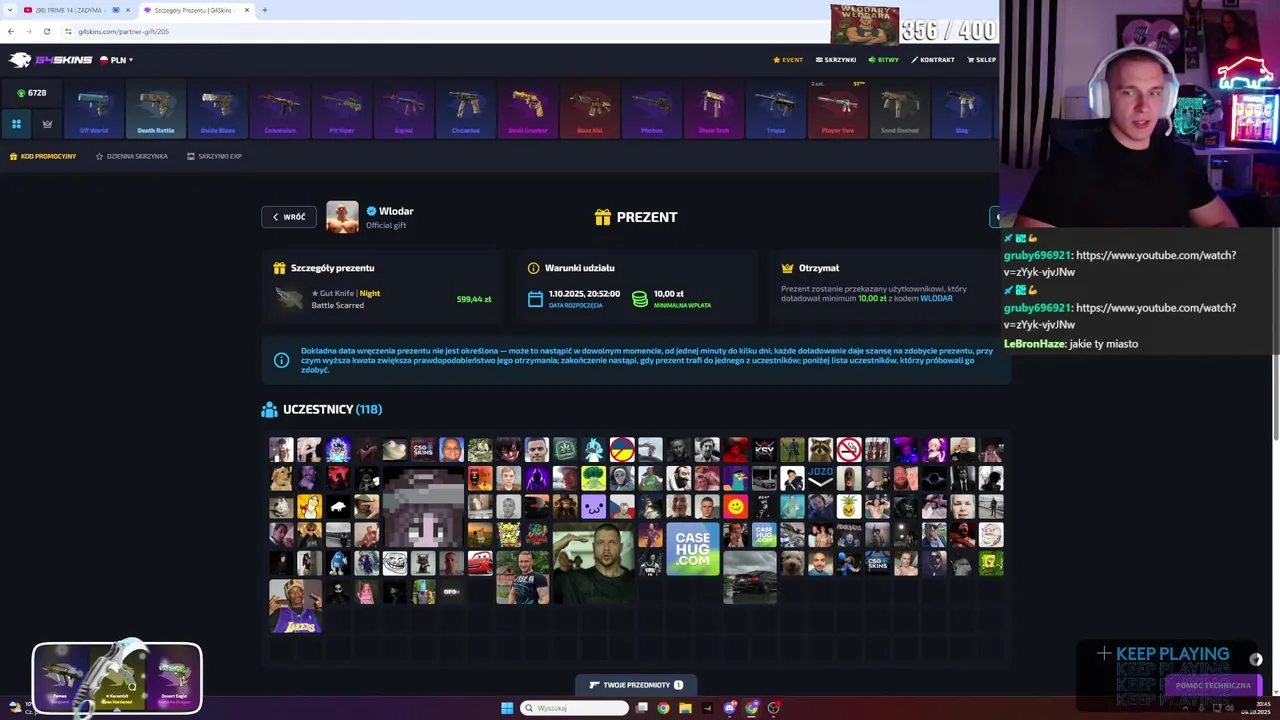Open the SKRZYNKI menu item
Viewport: 1280px width, 720px height.
[836, 60]
